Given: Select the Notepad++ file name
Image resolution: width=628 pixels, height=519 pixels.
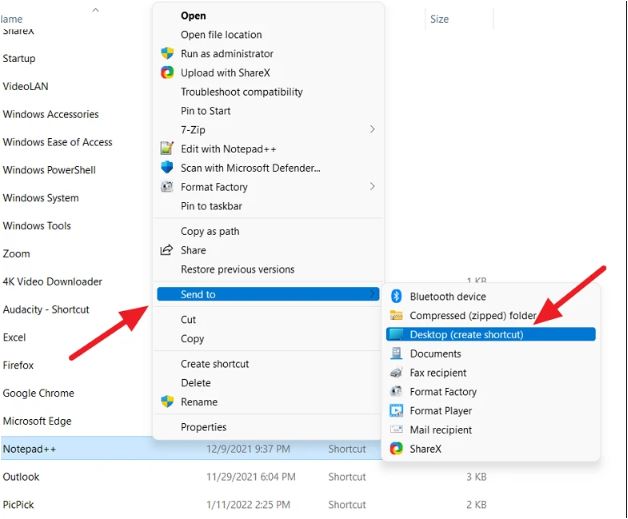Looking at the screenshot, I should 29,449.
